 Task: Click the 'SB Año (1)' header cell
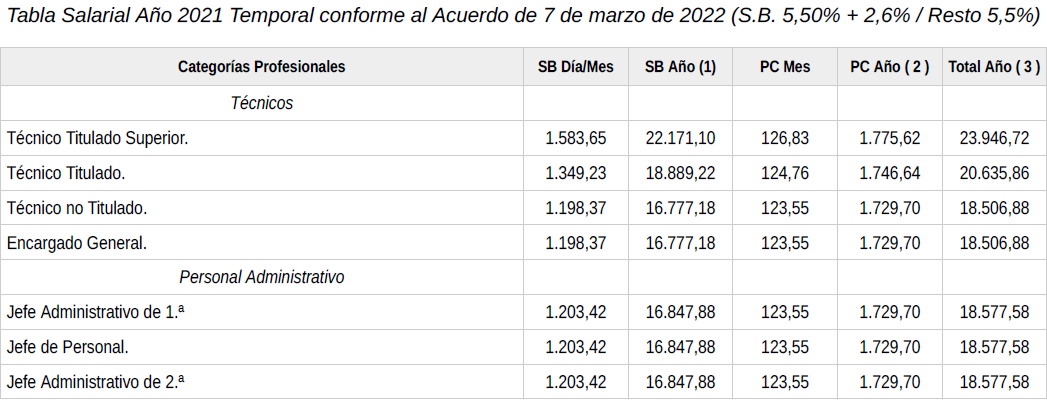tap(680, 67)
